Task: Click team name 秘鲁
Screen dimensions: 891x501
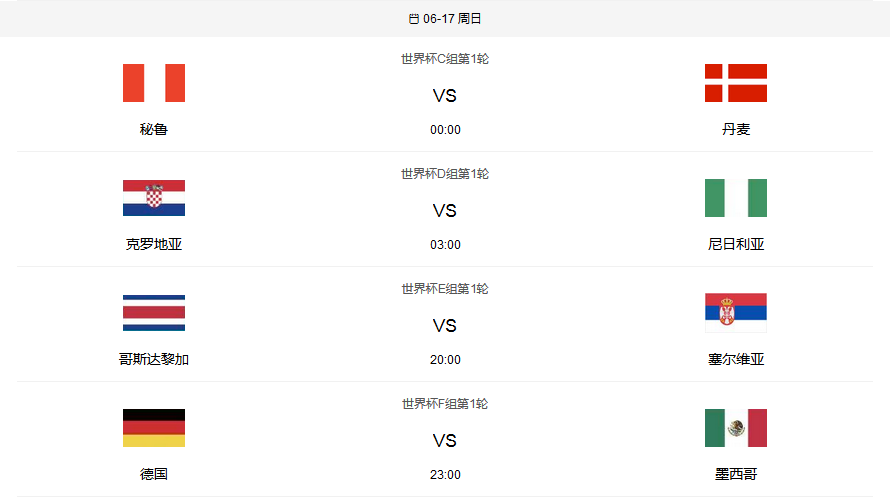Action: point(154,129)
